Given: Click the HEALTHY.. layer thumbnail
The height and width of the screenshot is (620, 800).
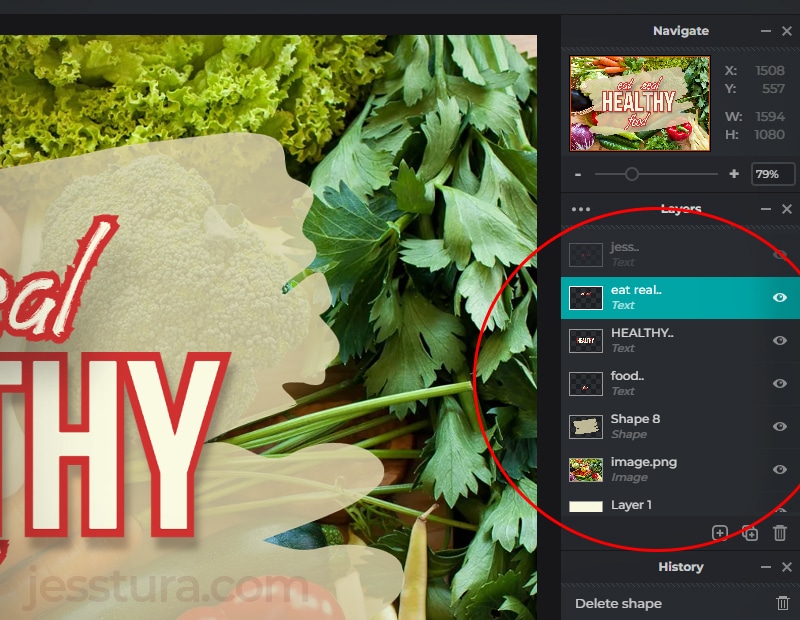Looking at the screenshot, I should (586, 340).
